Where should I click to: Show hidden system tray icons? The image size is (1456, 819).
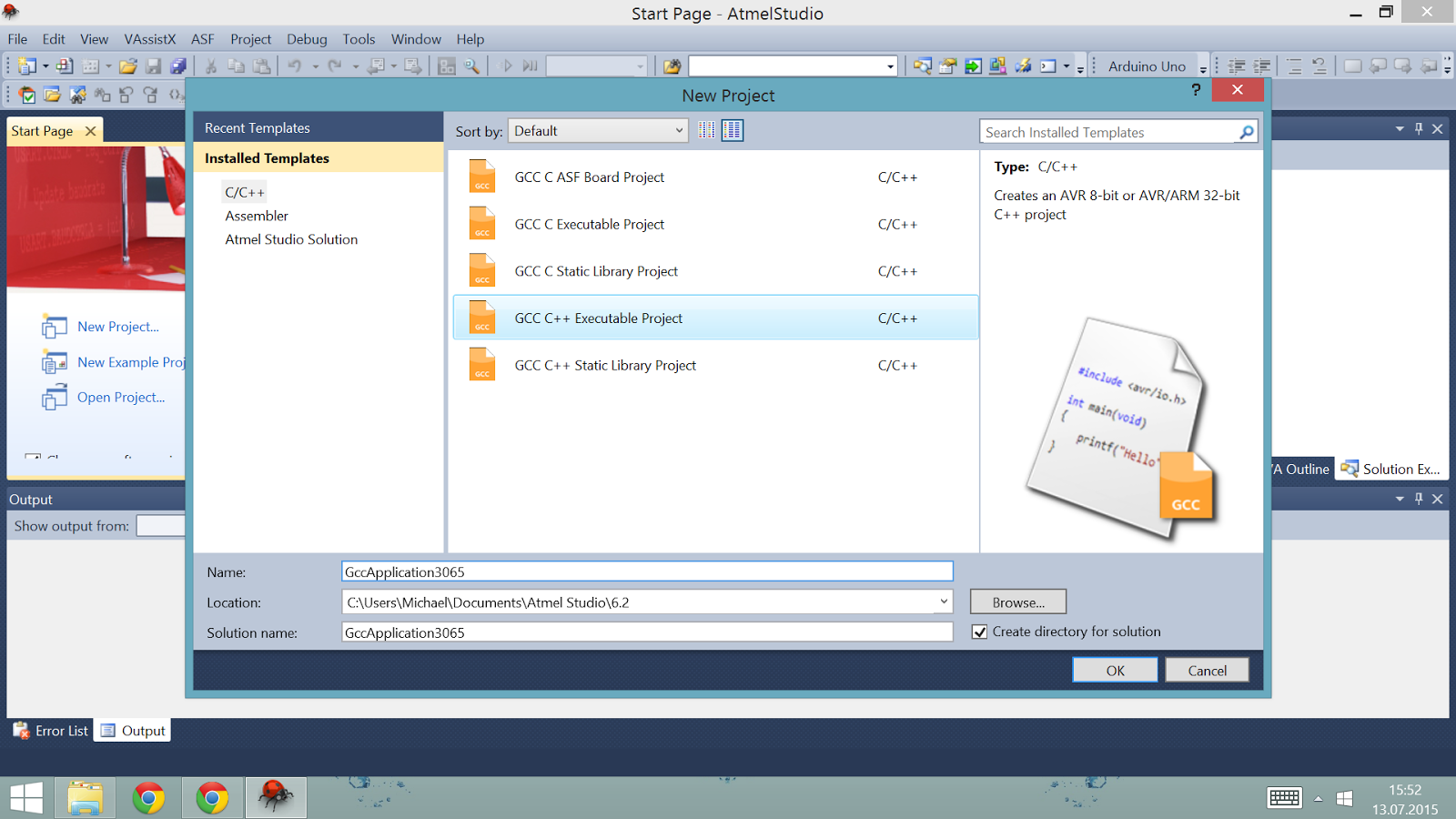(1318, 798)
